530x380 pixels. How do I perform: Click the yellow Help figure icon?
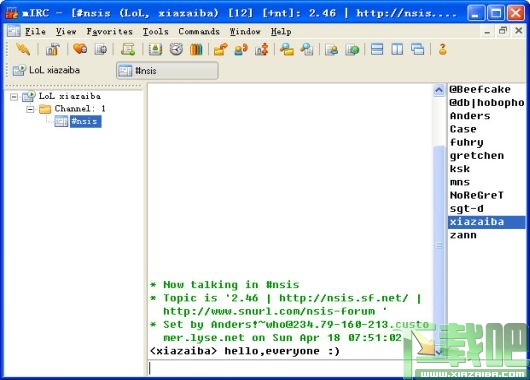[x=442, y=50]
